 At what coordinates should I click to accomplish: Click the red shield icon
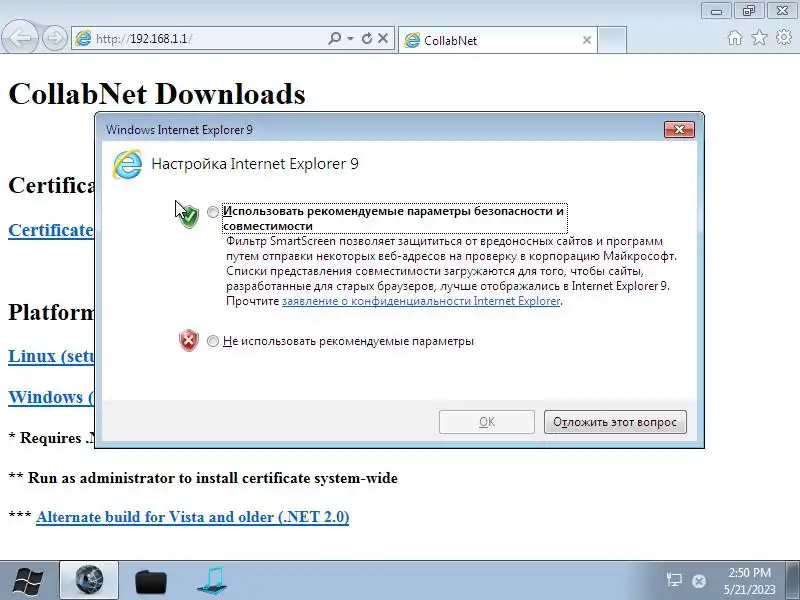[189, 340]
